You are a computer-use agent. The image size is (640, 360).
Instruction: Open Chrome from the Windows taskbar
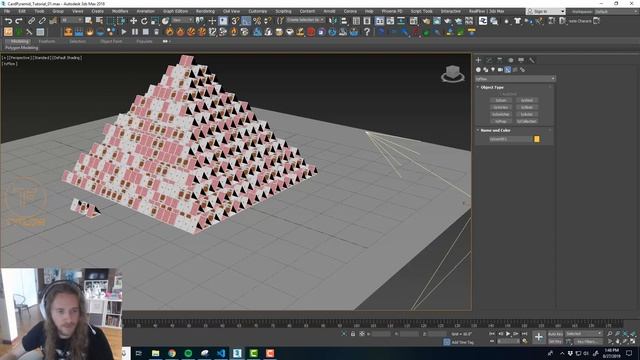click(172, 353)
